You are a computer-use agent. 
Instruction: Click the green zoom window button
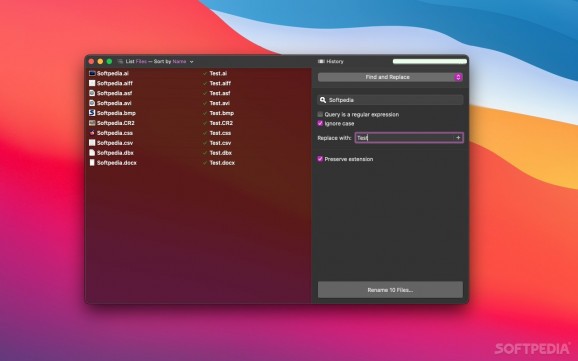point(109,62)
